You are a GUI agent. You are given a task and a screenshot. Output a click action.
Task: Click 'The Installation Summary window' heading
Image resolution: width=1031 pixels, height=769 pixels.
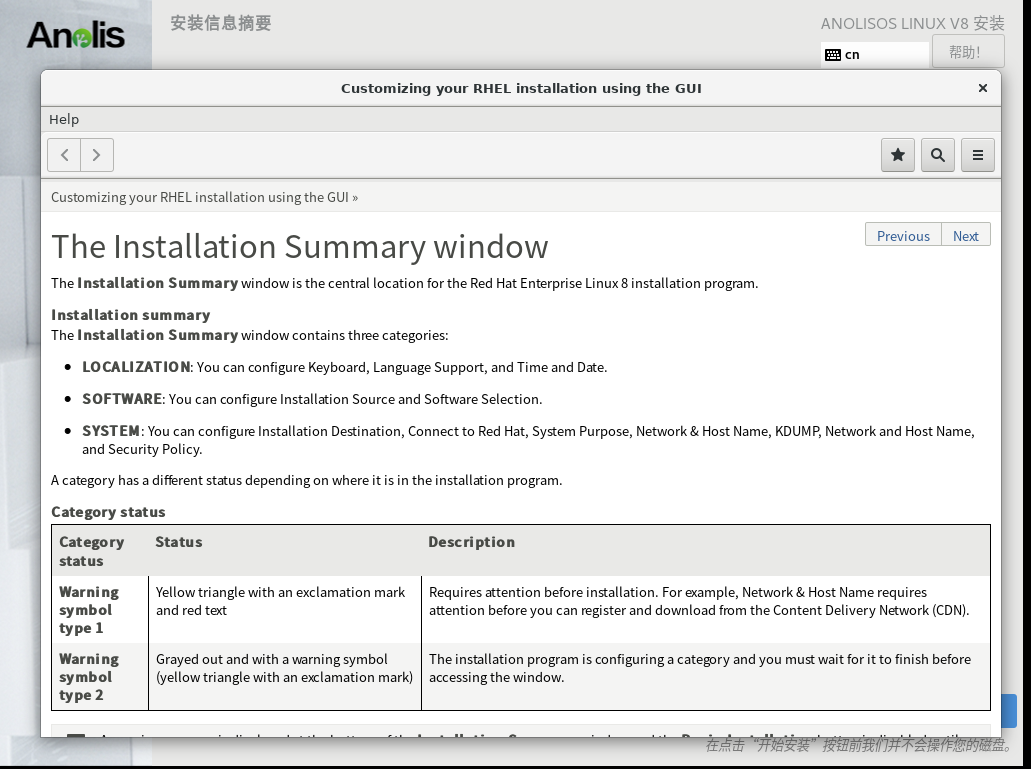(x=300, y=247)
